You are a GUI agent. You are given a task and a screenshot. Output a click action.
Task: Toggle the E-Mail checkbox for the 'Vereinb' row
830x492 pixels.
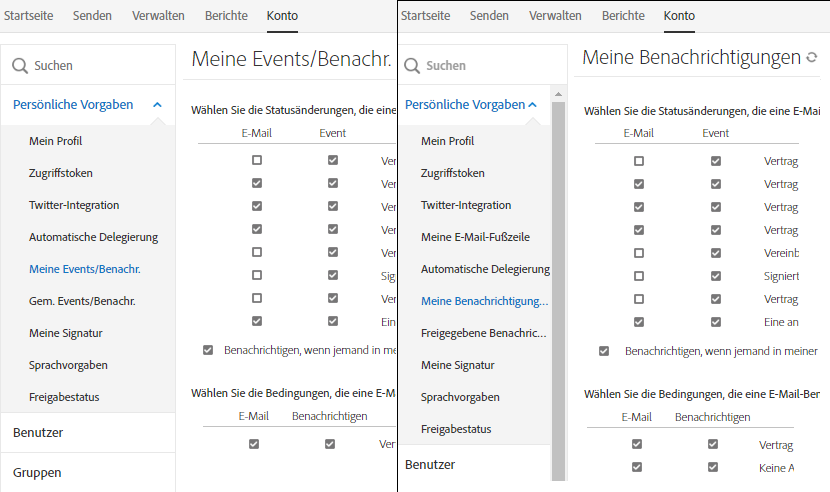(638, 252)
